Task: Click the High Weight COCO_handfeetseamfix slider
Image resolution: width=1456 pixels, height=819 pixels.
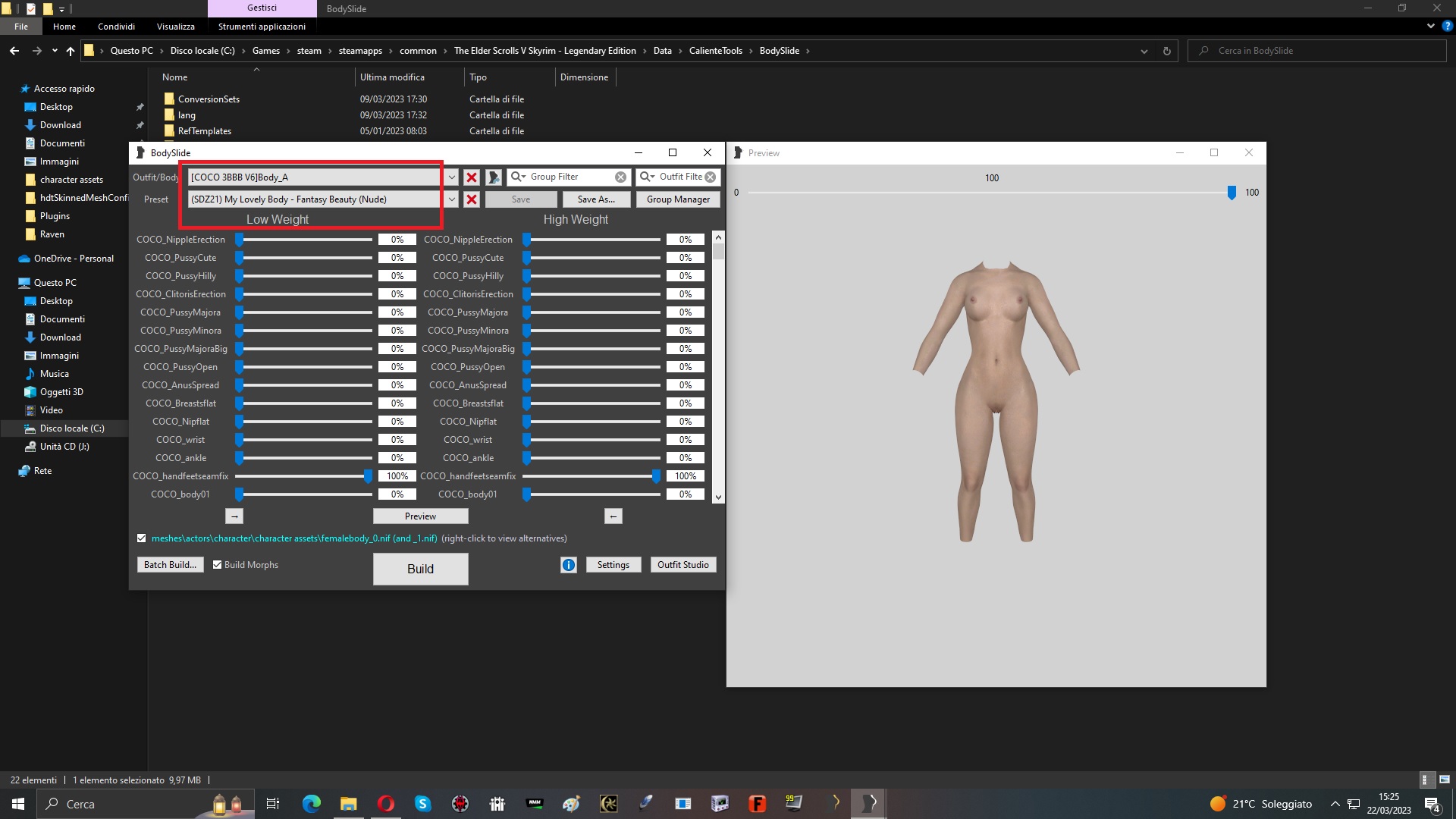Action: point(591,476)
